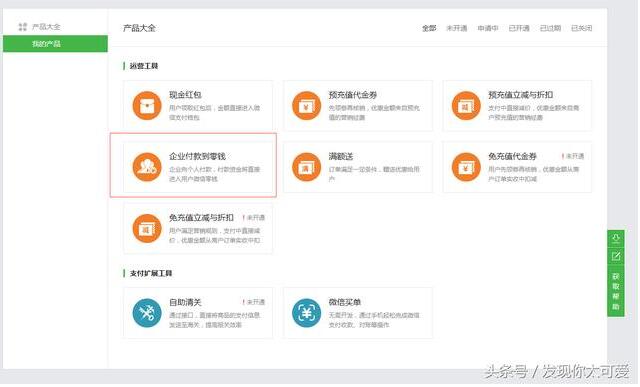Viewport: 640px width, 387px height.
Task: Click the 企业付款到零钱 people icon
Action: [147, 167]
